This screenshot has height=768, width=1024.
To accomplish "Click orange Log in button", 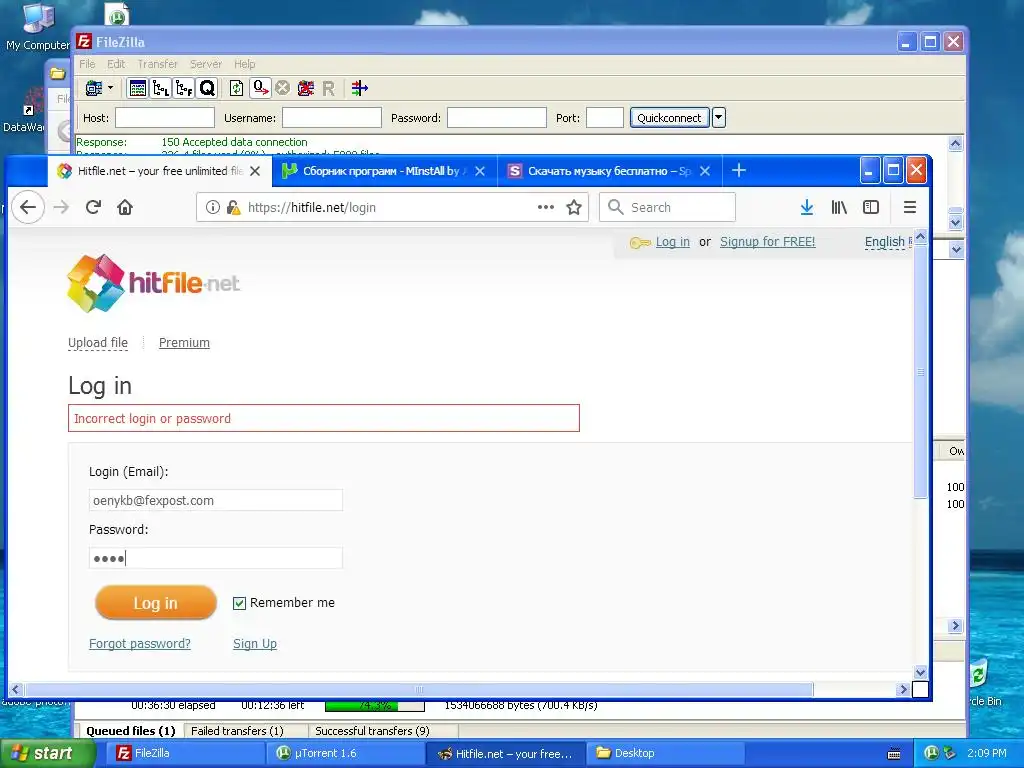I will pyautogui.click(x=155, y=603).
